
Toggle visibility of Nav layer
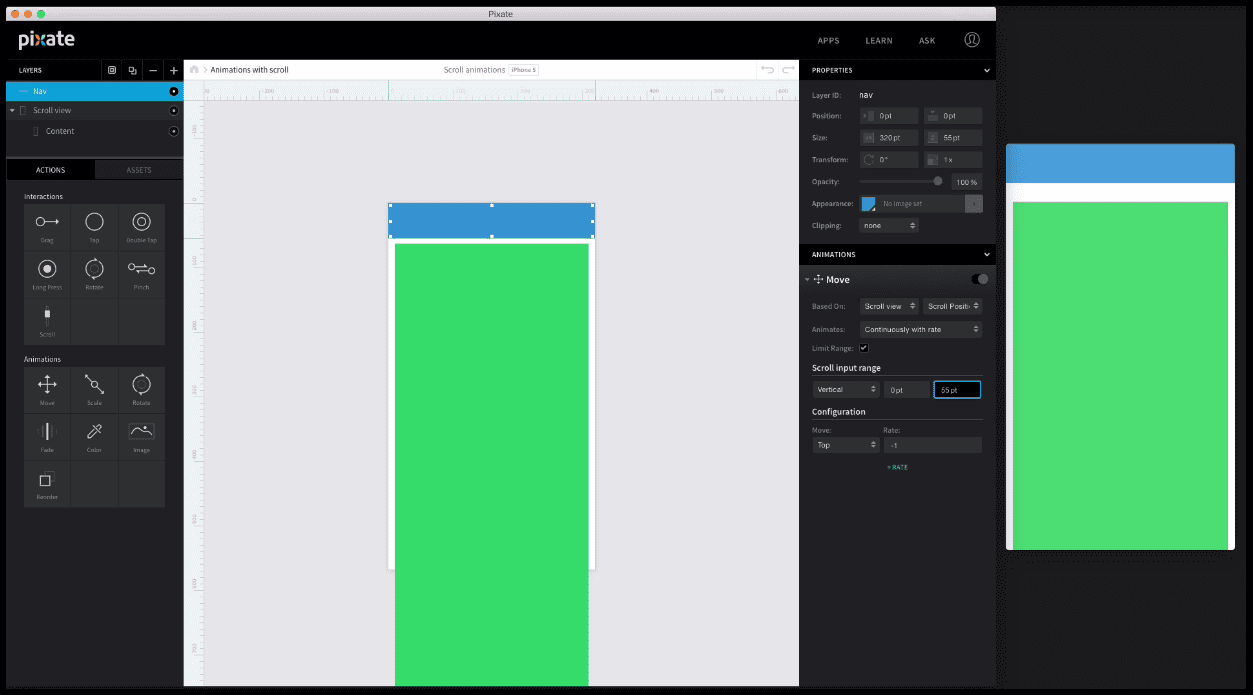[173, 91]
